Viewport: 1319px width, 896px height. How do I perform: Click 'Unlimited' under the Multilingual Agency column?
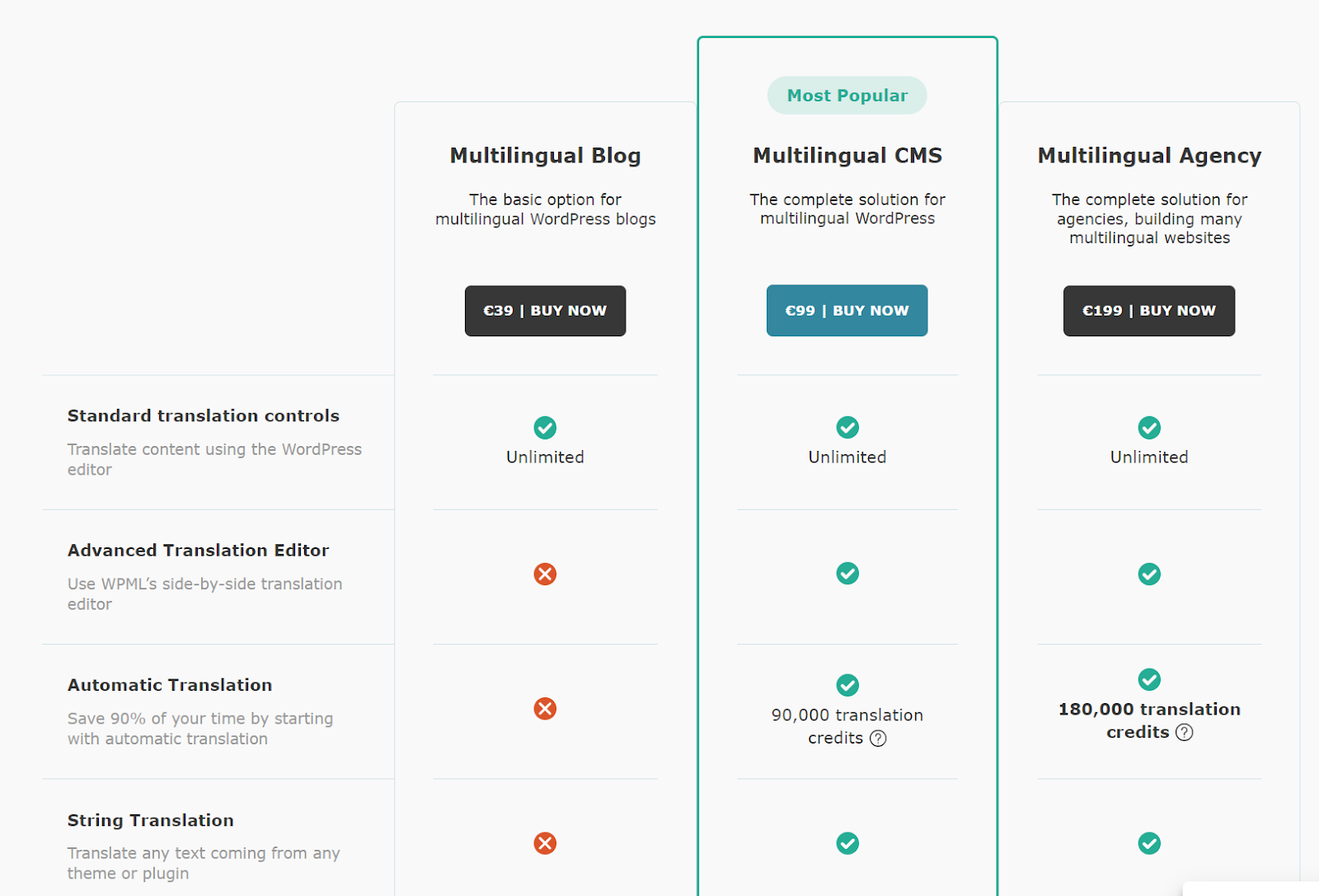click(1149, 457)
